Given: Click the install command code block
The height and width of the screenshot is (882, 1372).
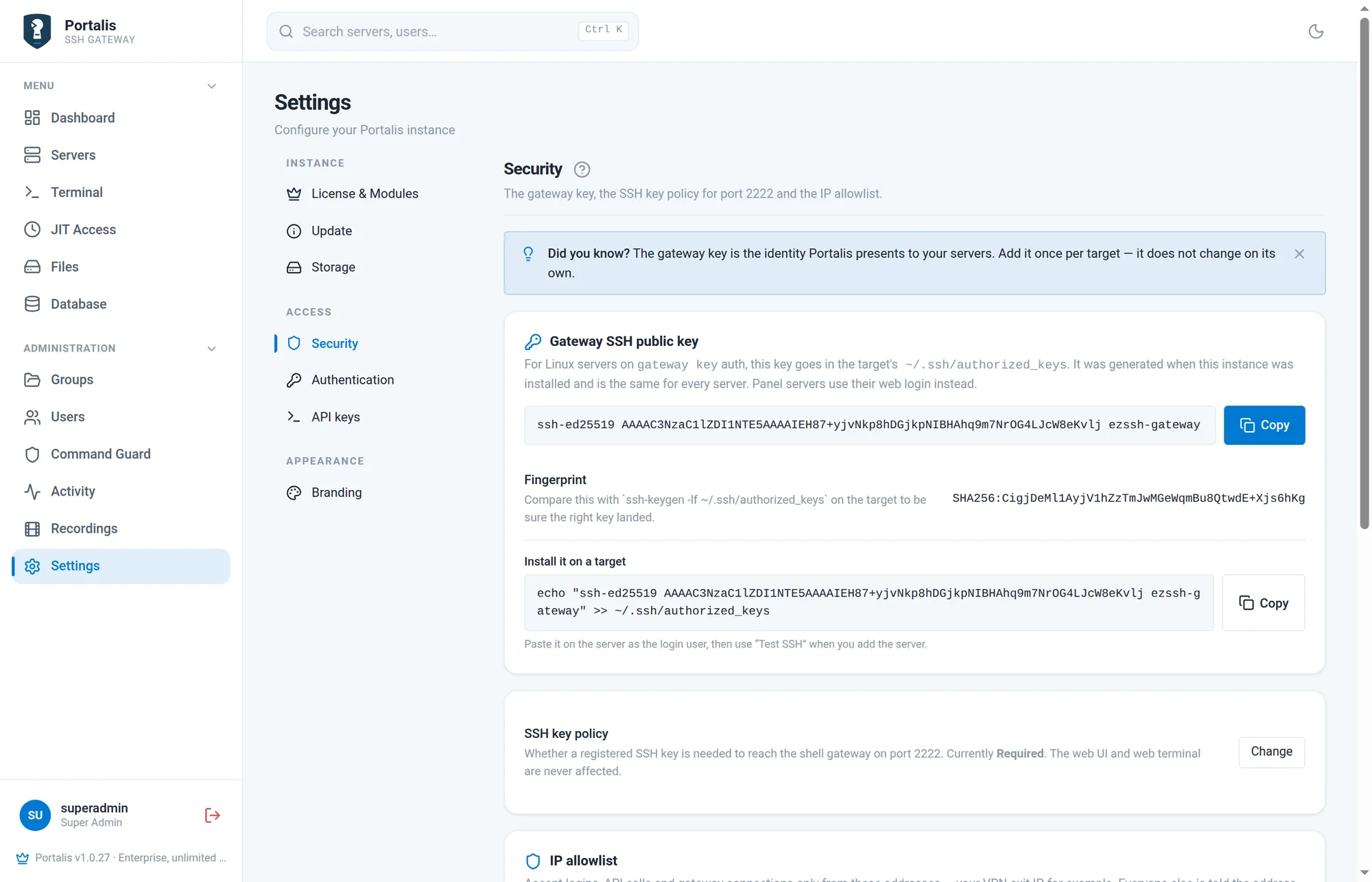Looking at the screenshot, I should click(x=868, y=603).
